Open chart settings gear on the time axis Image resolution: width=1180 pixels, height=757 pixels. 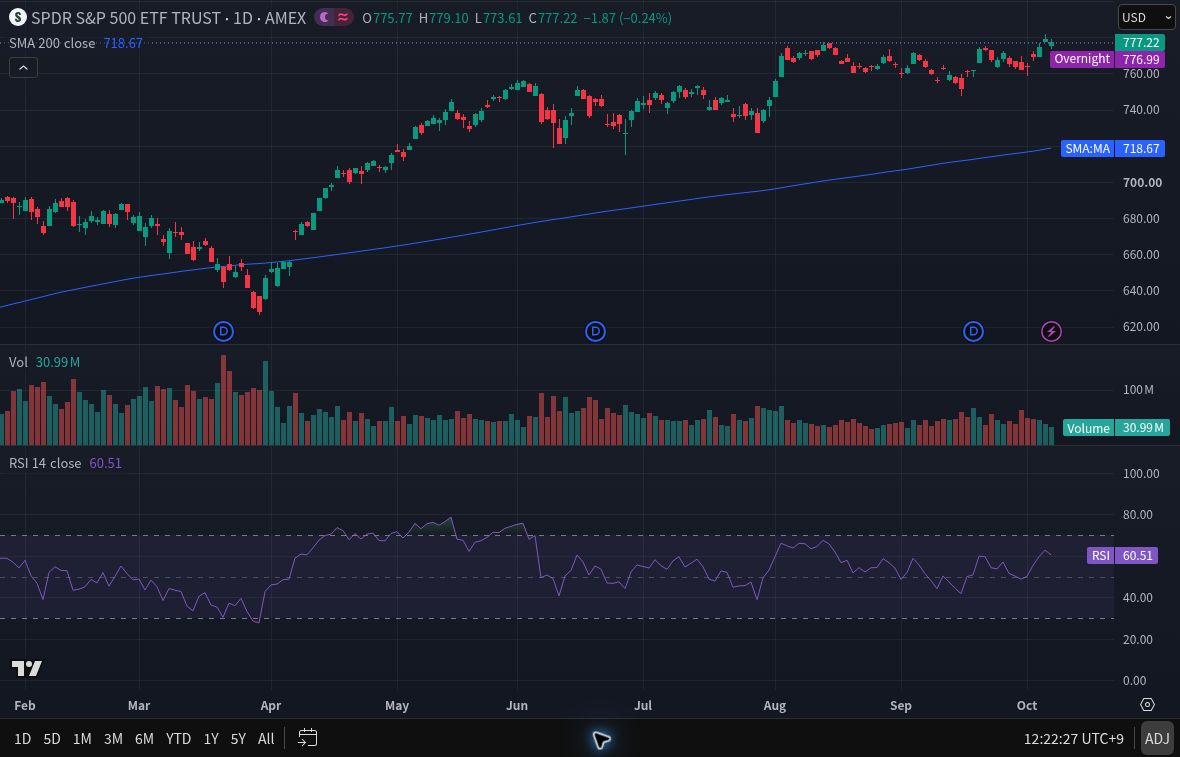[x=1147, y=705]
